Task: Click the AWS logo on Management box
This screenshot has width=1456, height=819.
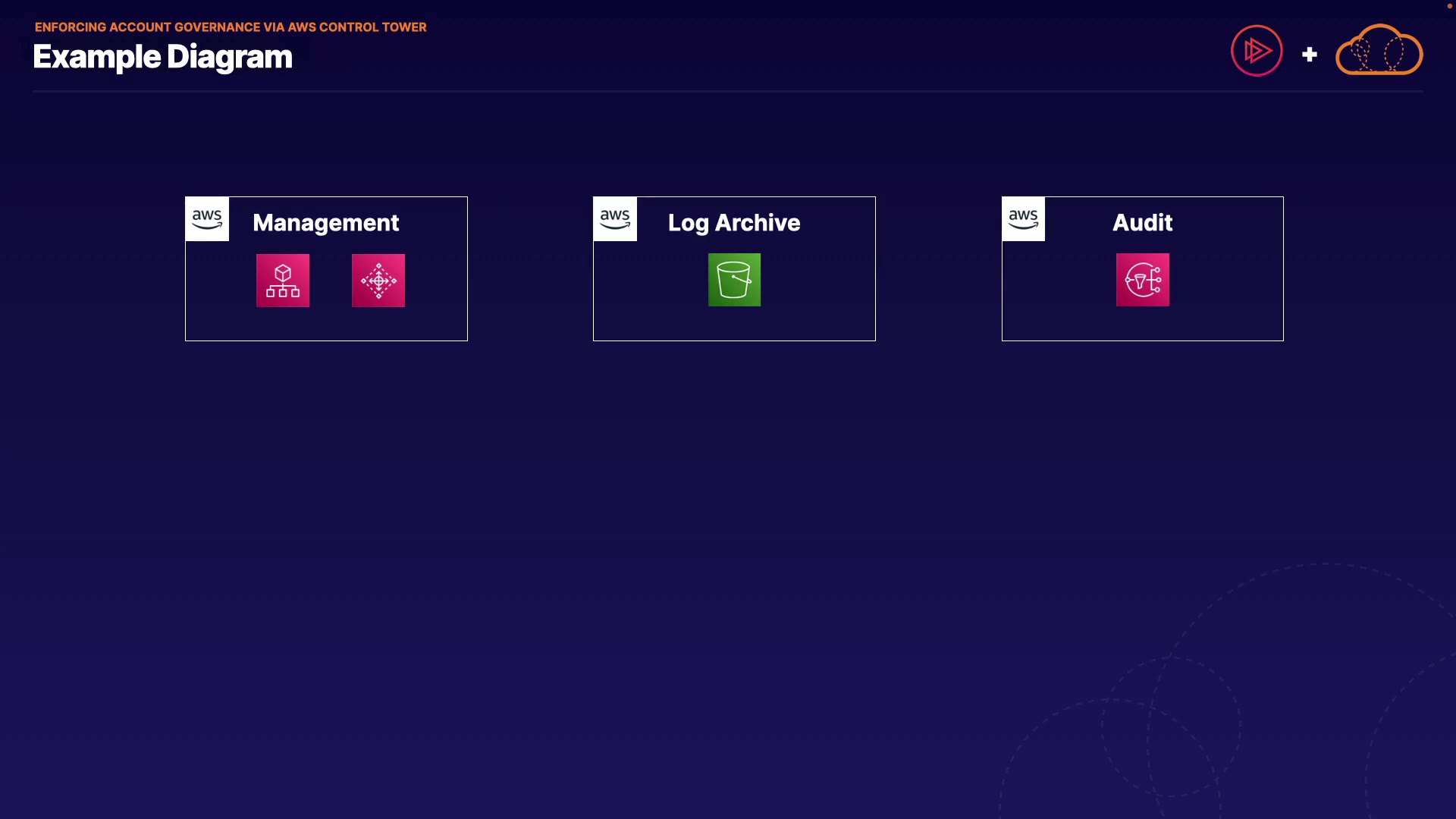Action: click(207, 219)
